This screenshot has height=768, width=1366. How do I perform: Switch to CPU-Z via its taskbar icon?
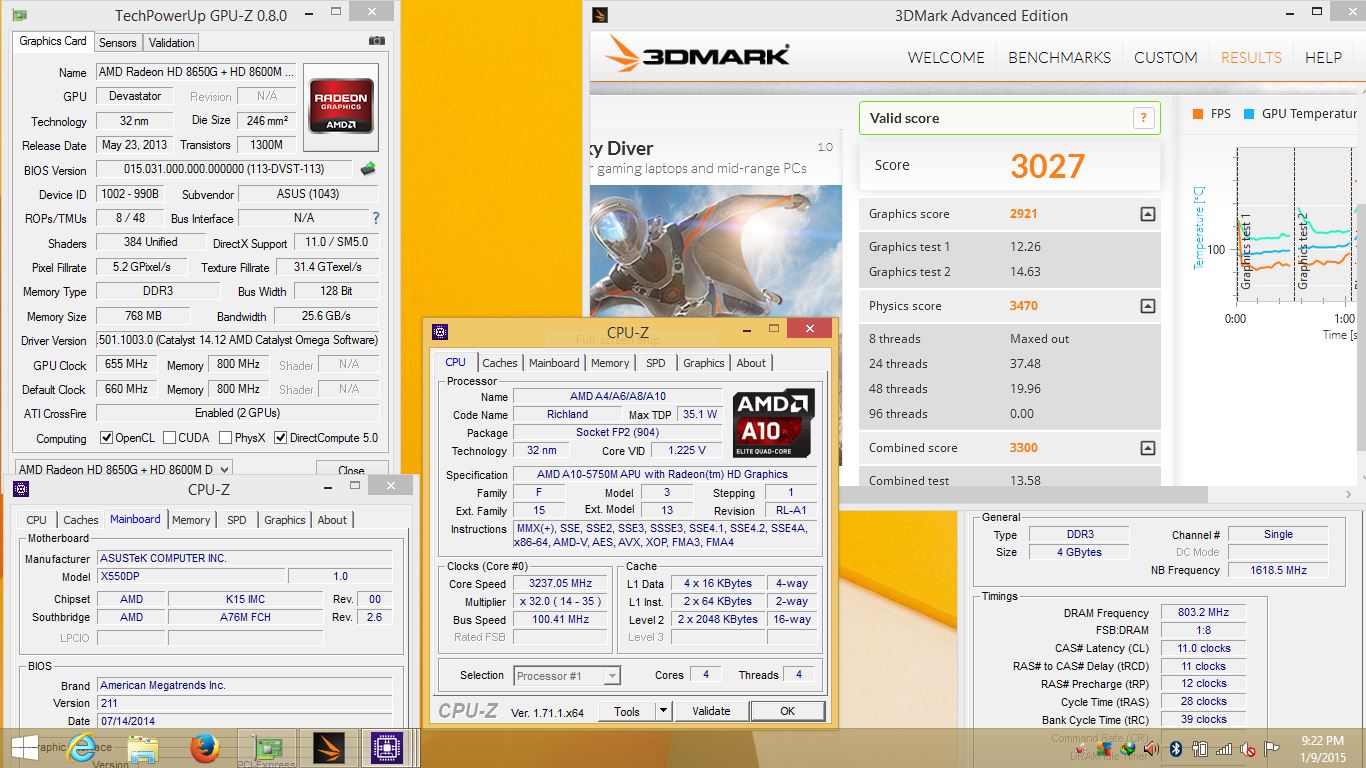(387, 747)
